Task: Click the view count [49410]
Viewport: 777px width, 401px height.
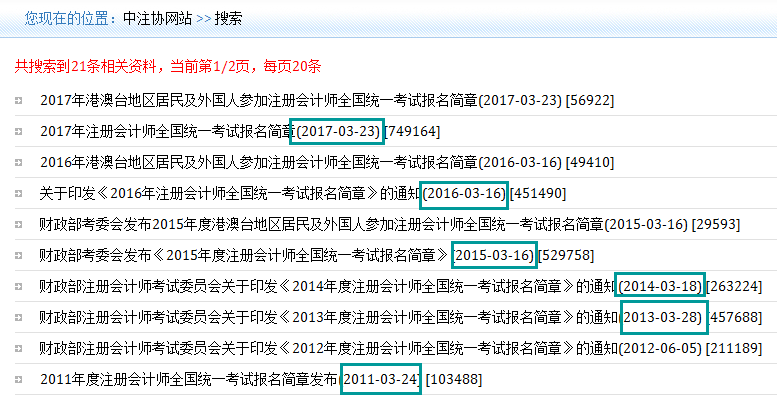Action: click(x=590, y=162)
